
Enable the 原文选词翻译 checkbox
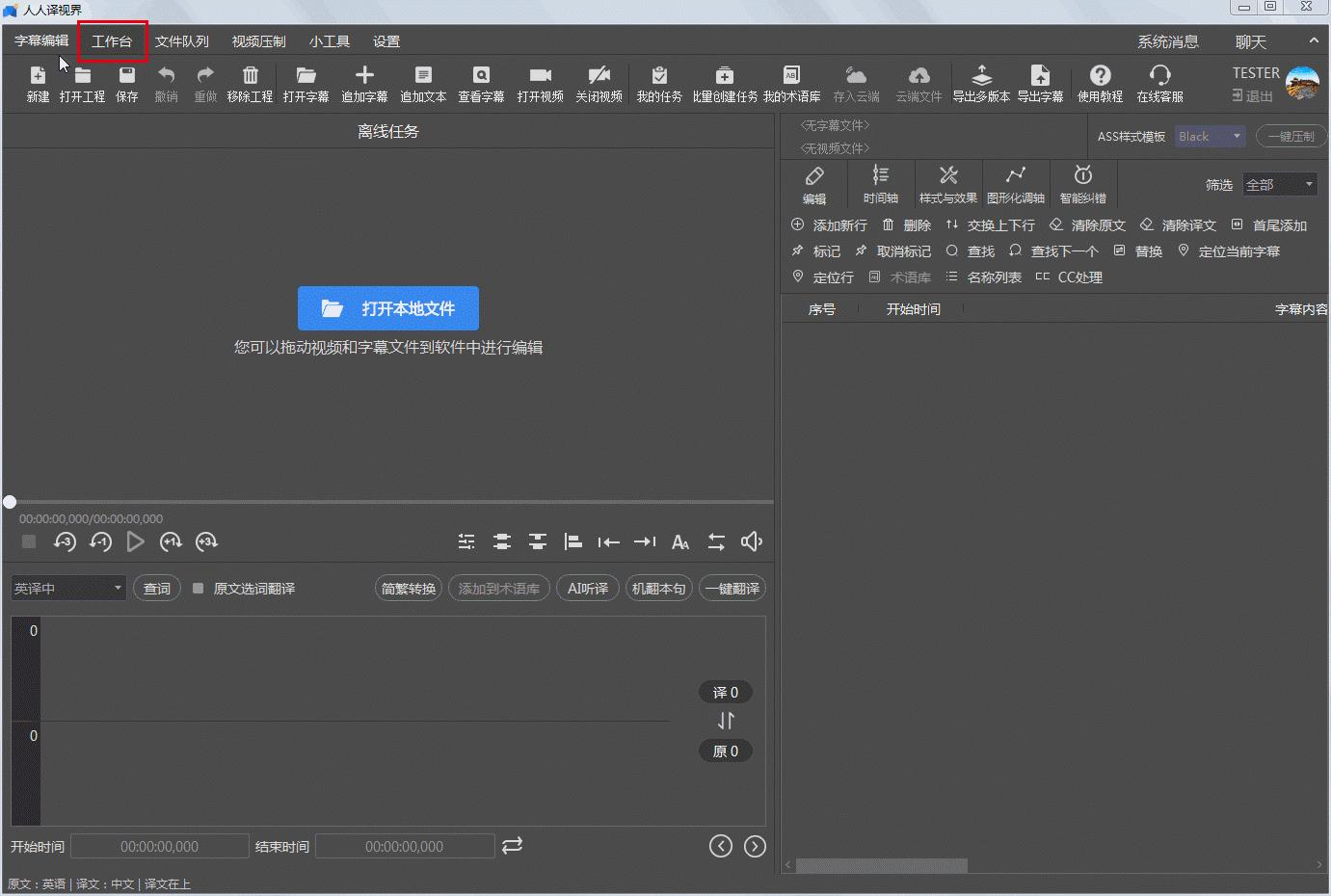click(x=199, y=589)
